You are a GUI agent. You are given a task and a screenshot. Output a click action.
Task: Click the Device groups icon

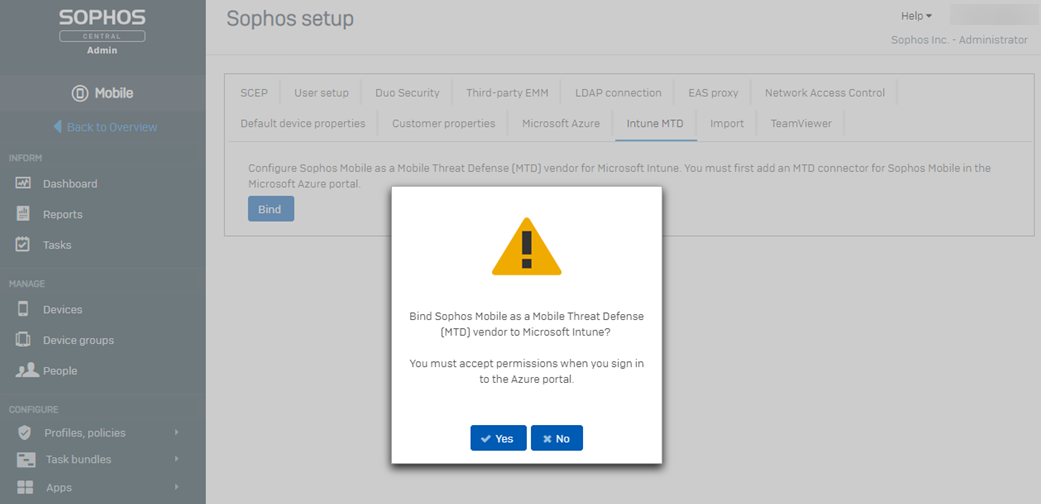23,339
